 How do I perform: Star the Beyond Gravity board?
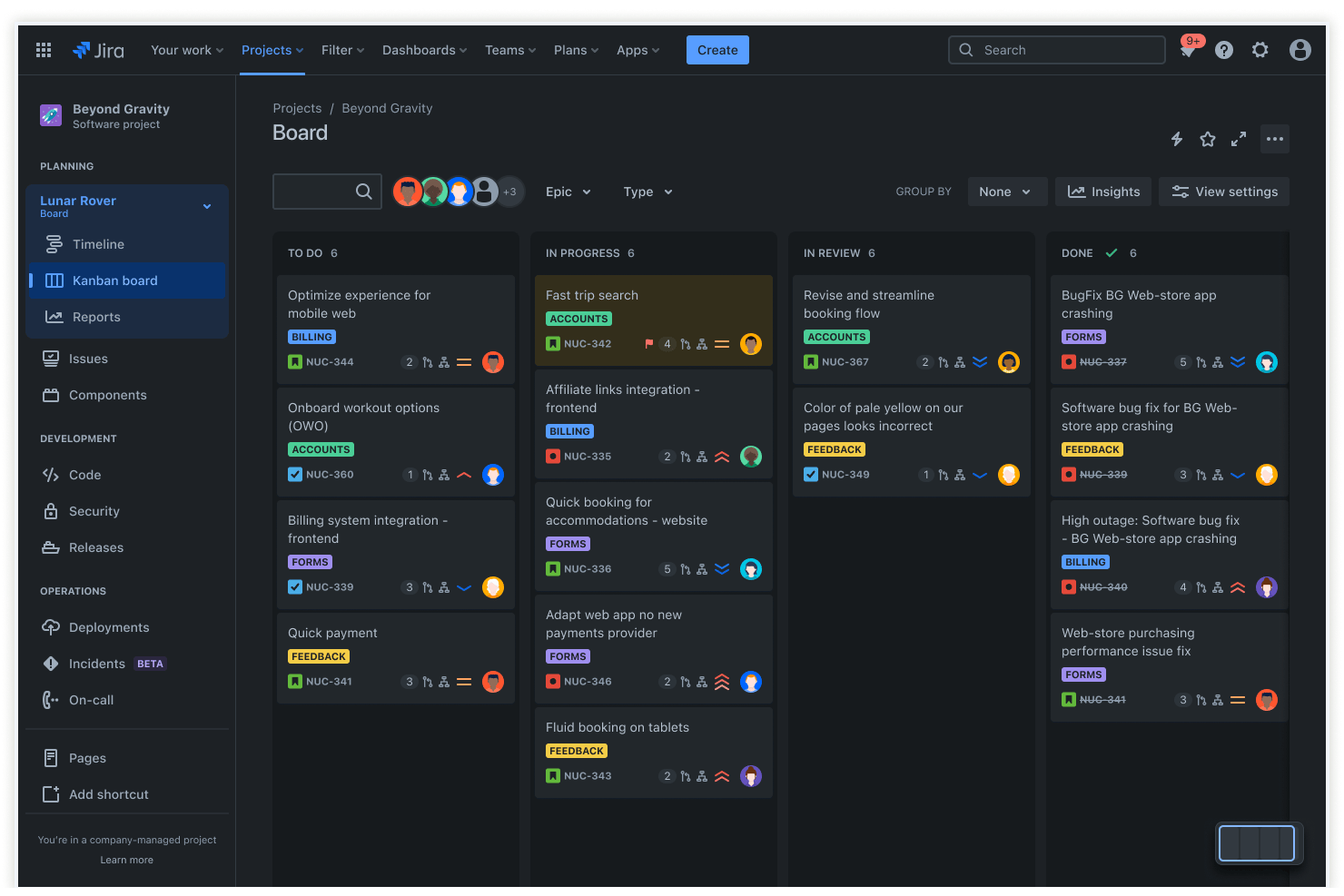point(1208,139)
